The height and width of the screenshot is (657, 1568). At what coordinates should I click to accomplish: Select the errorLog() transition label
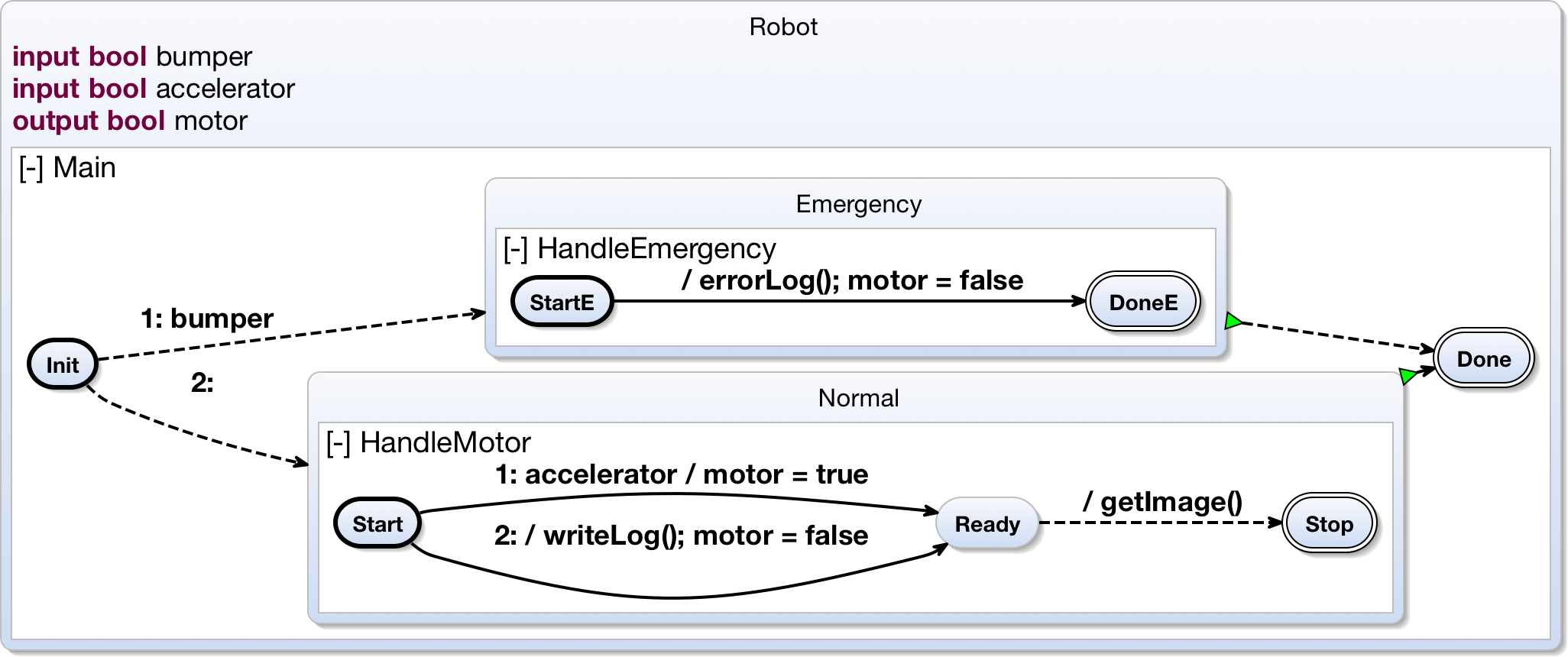click(852, 280)
